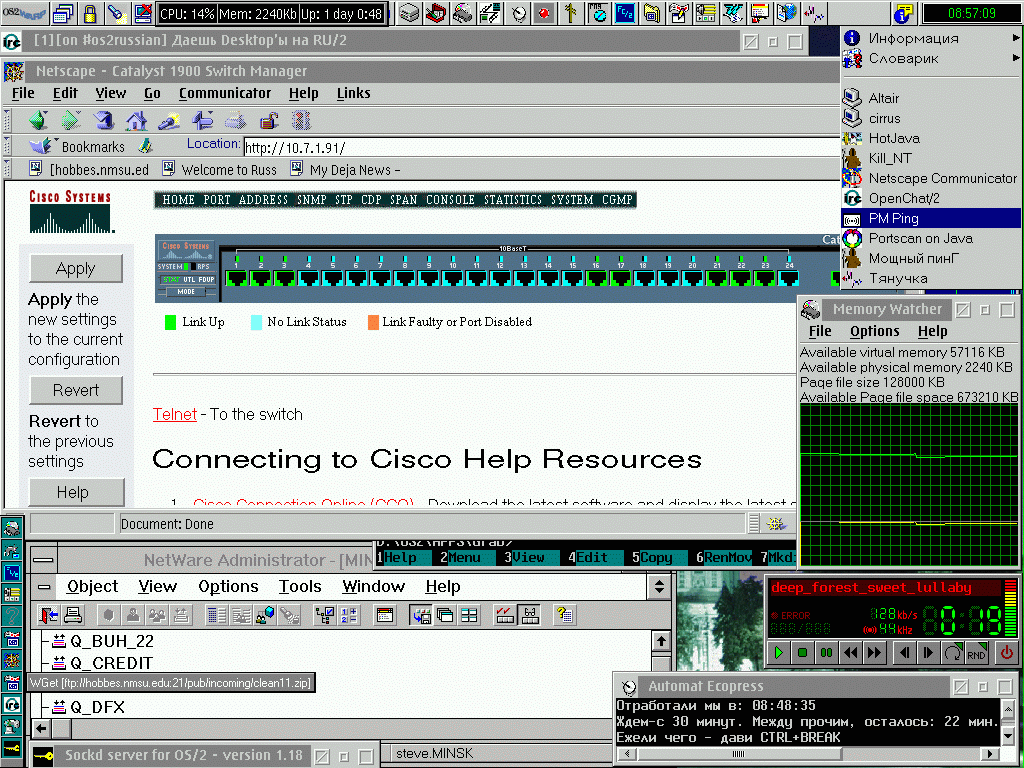Click Netscape's Forward arrow icon
The image size is (1024, 768).
tap(71, 120)
